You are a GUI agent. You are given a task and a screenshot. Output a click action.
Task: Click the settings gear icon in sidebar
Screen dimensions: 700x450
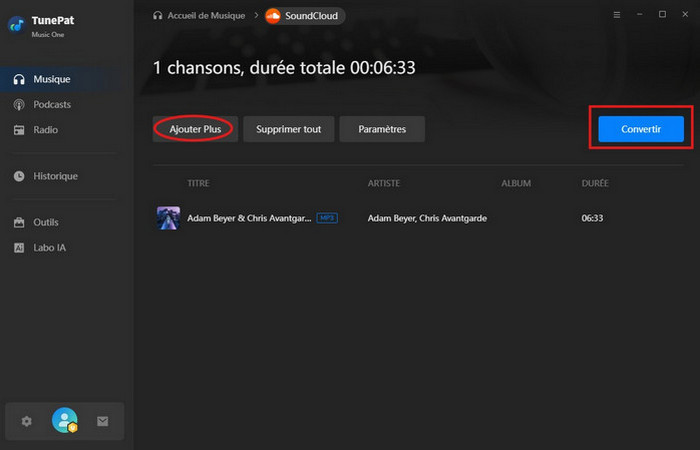27,421
